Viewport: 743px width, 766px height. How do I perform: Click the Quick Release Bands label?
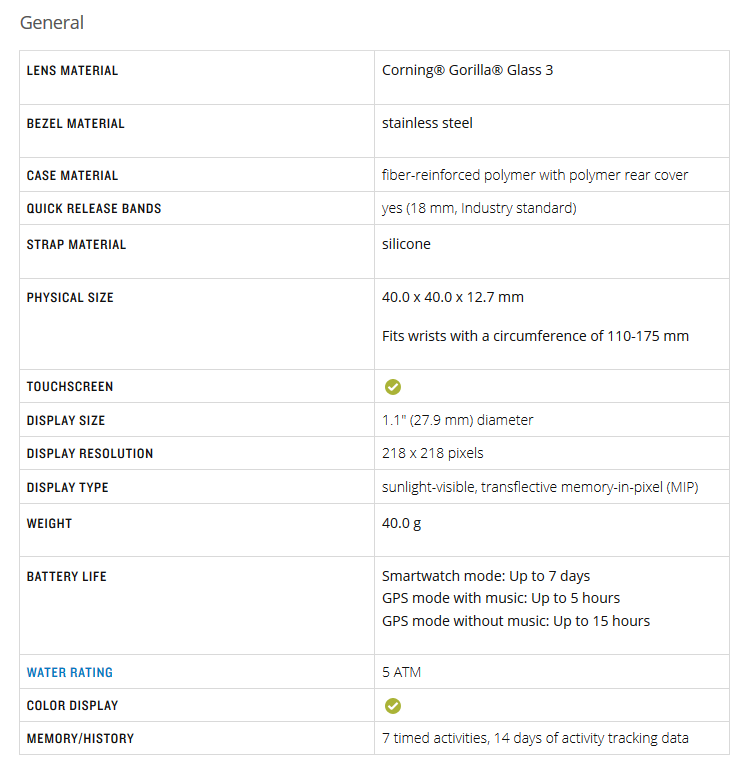tap(94, 209)
